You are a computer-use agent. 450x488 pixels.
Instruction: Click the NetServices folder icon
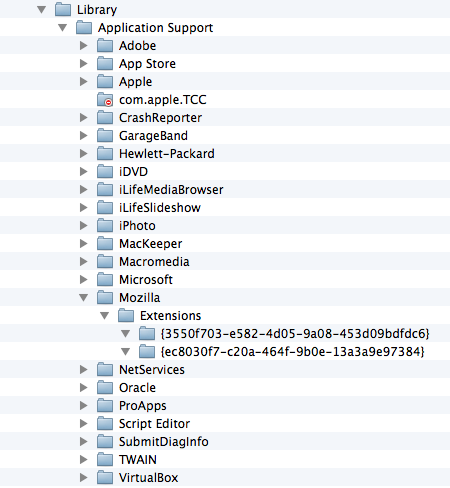click(105, 369)
